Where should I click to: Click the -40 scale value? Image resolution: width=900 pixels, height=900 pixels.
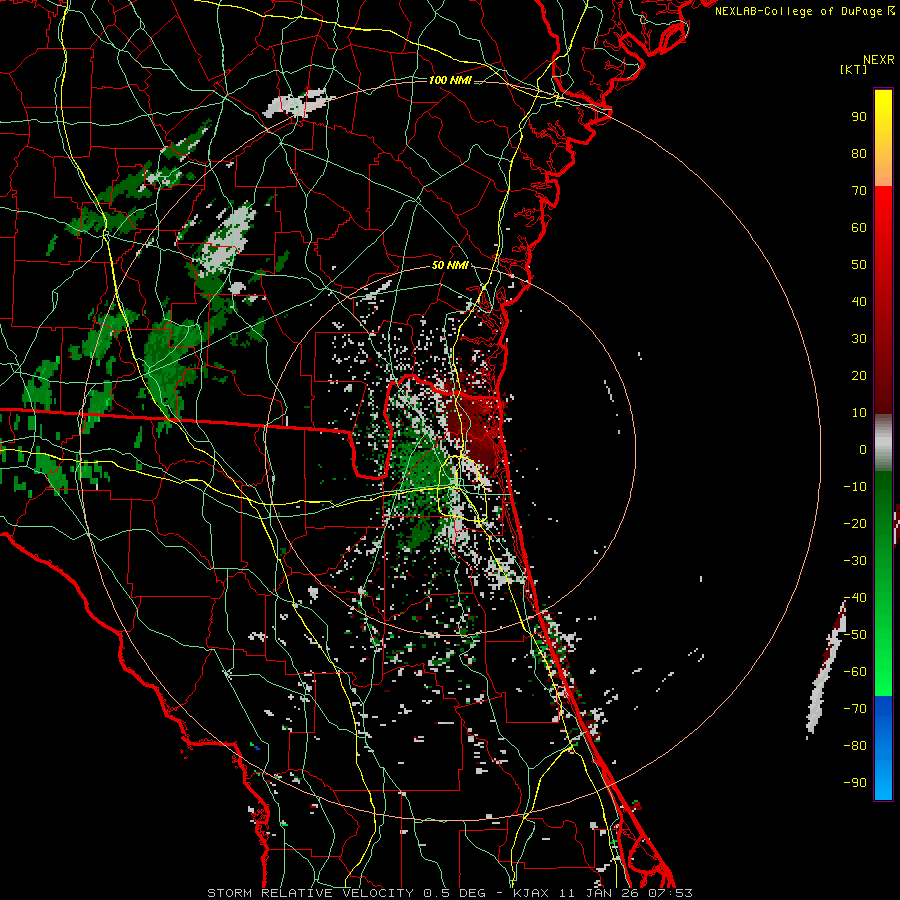pyautogui.click(x=855, y=598)
